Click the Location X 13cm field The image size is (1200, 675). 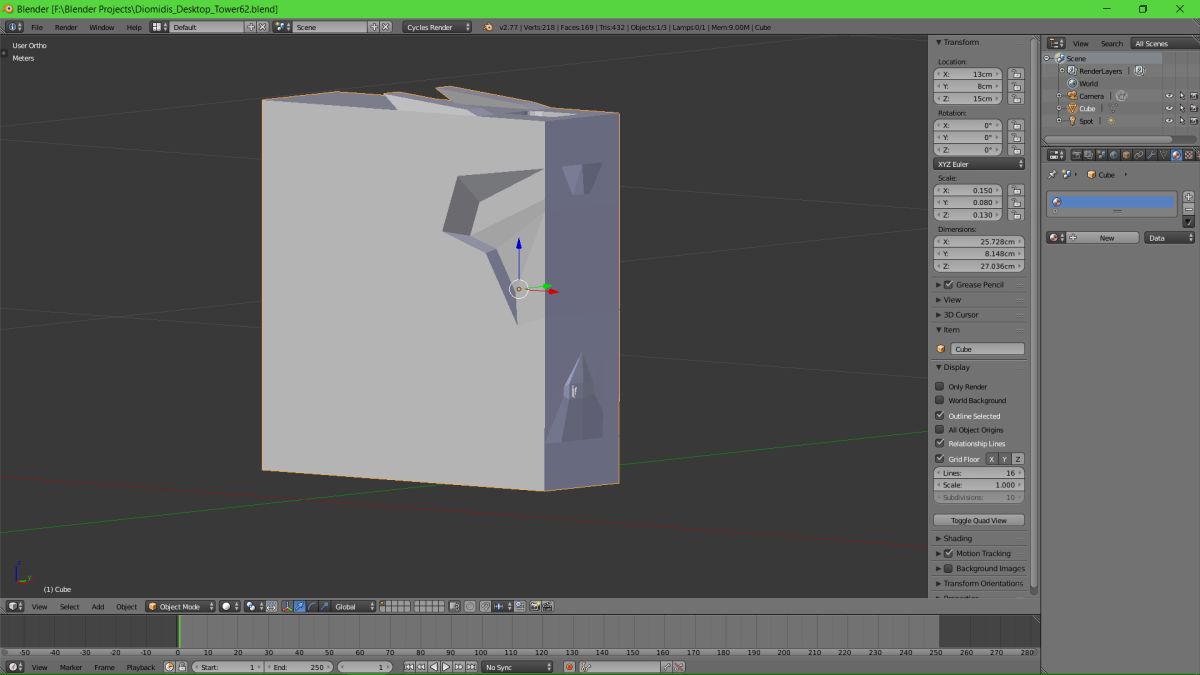(x=968, y=74)
